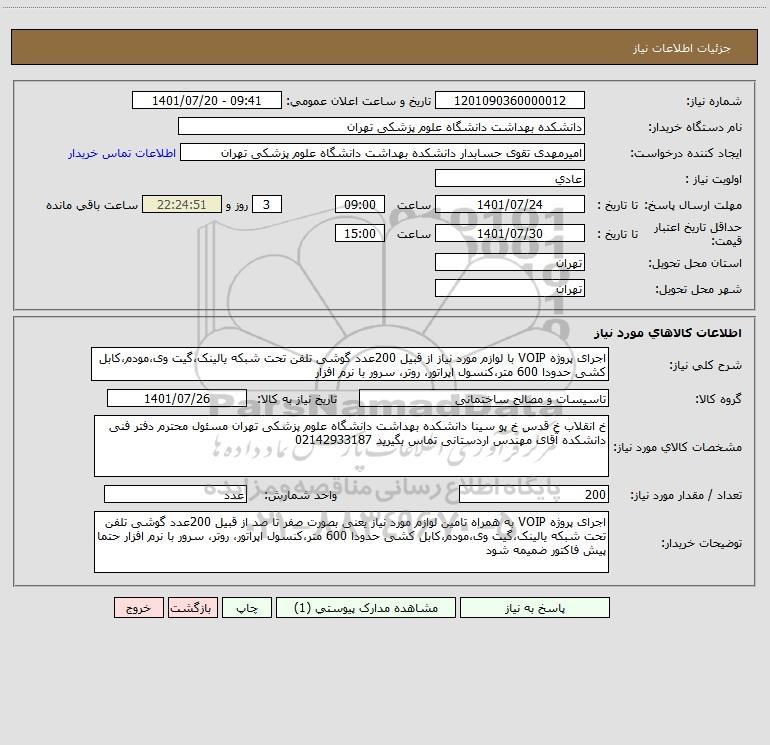The image size is (770, 745).
Task: Click the unit of measure field 'عدد'
Action: pyautogui.click(x=175, y=495)
